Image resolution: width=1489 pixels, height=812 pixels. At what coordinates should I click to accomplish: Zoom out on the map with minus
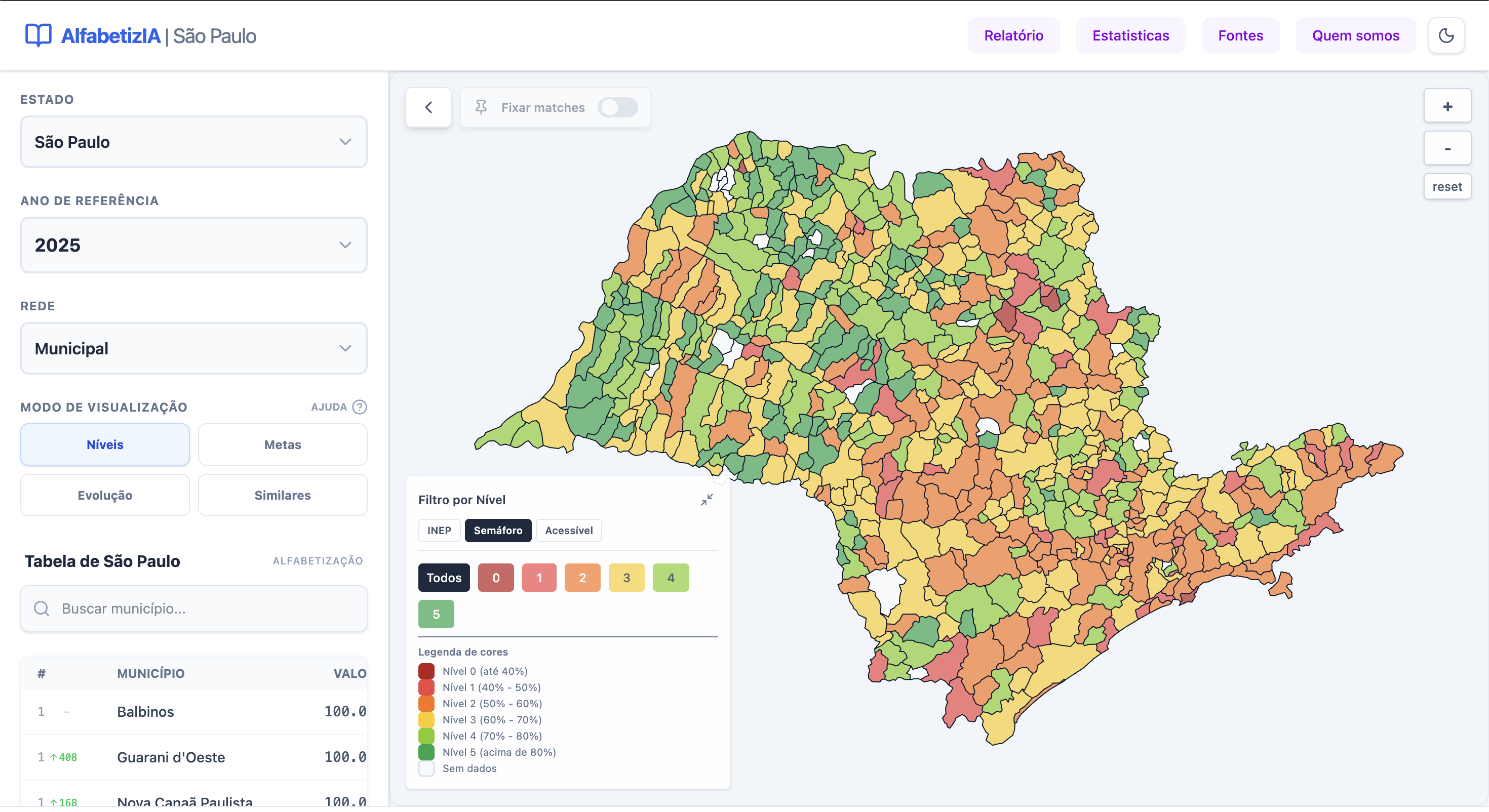(1447, 148)
